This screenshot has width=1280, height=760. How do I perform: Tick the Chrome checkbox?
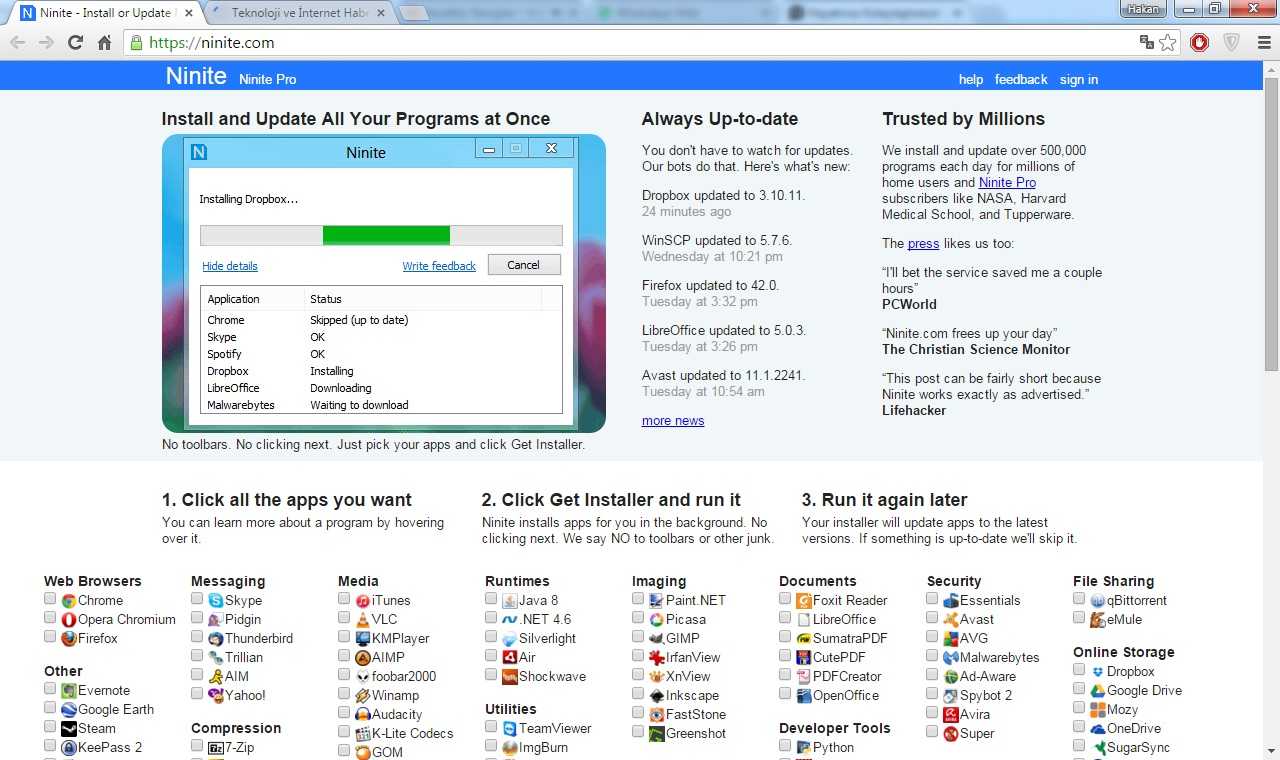50,599
